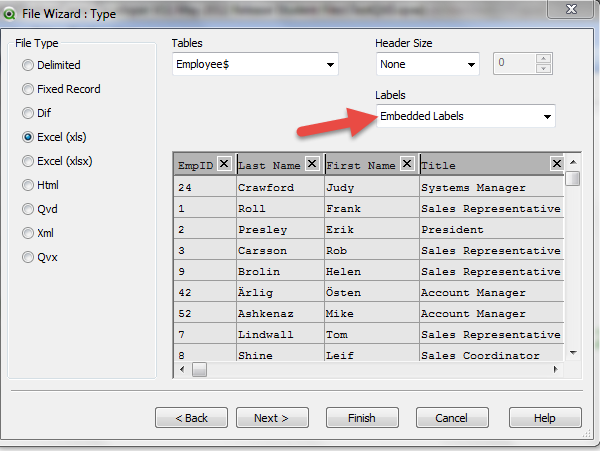Click the preview table's scroll down arrow

[x=573, y=353]
